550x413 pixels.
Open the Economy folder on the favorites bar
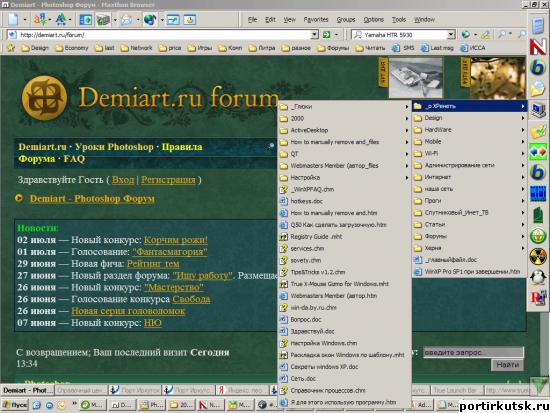point(72,48)
